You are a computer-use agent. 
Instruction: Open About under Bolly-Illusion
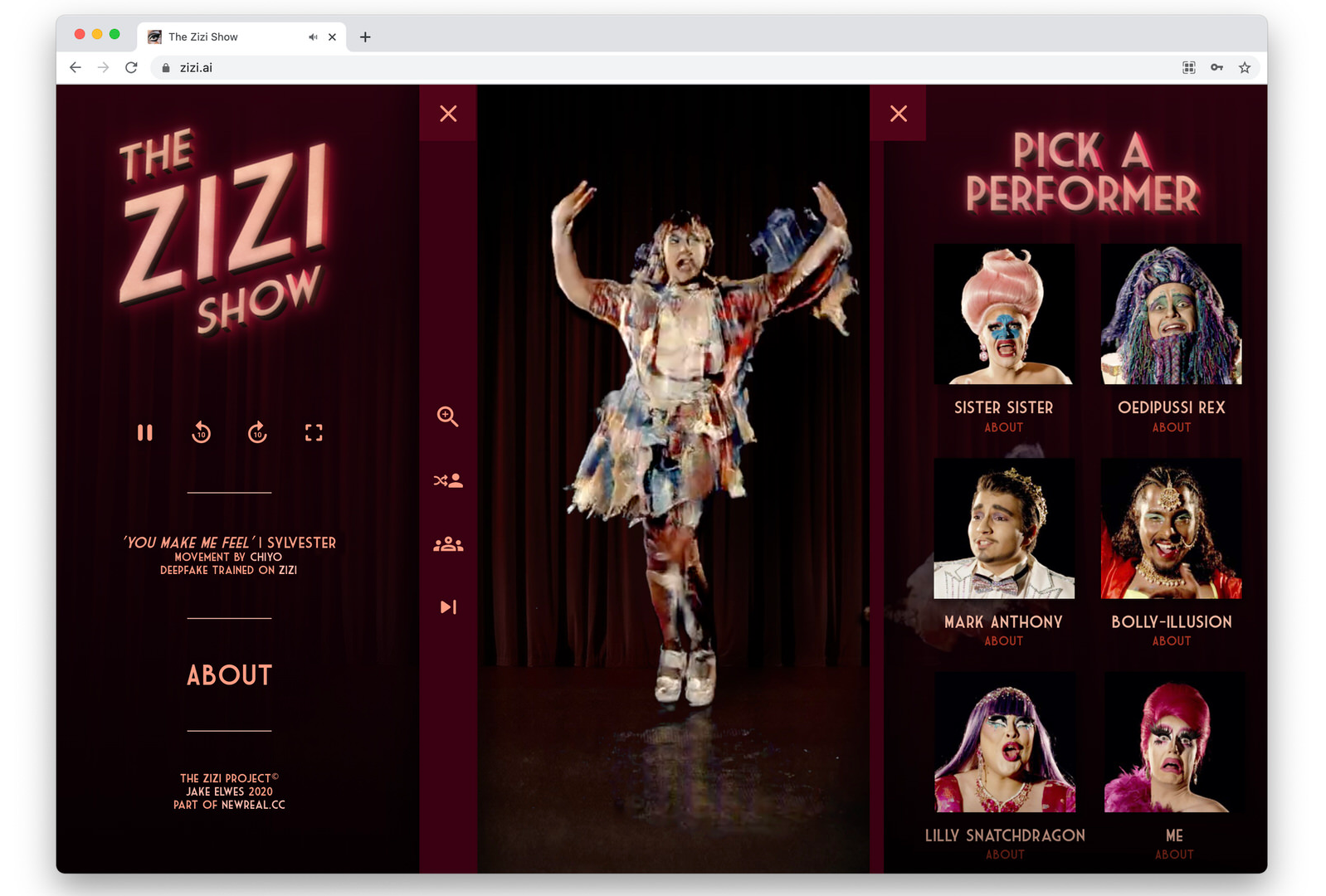click(x=1172, y=641)
